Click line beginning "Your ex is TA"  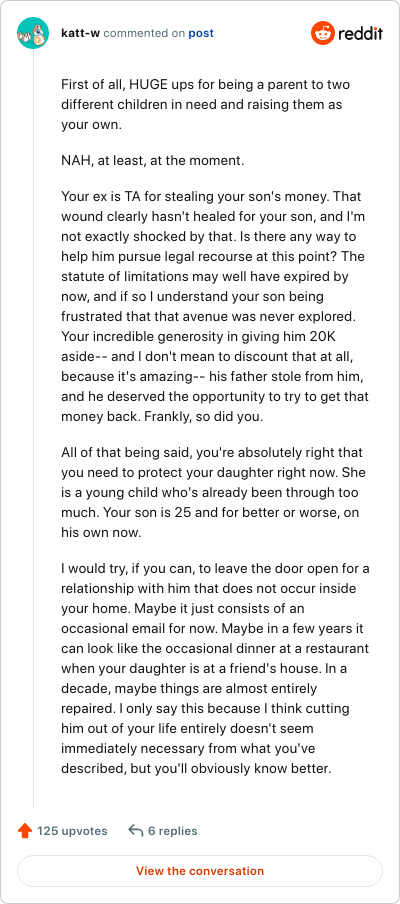(x=211, y=197)
